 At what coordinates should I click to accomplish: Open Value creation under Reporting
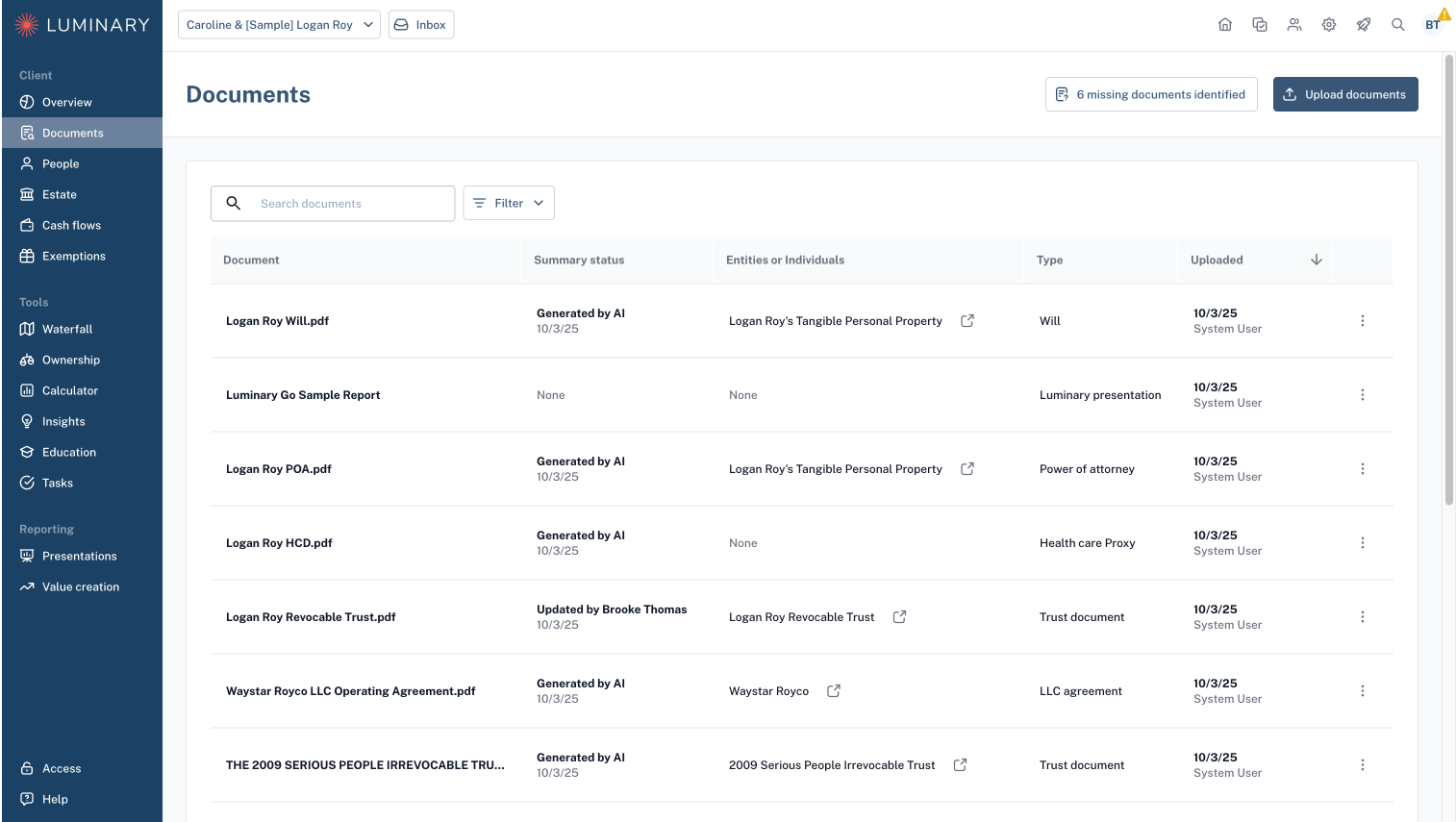[x=82, y=586]
